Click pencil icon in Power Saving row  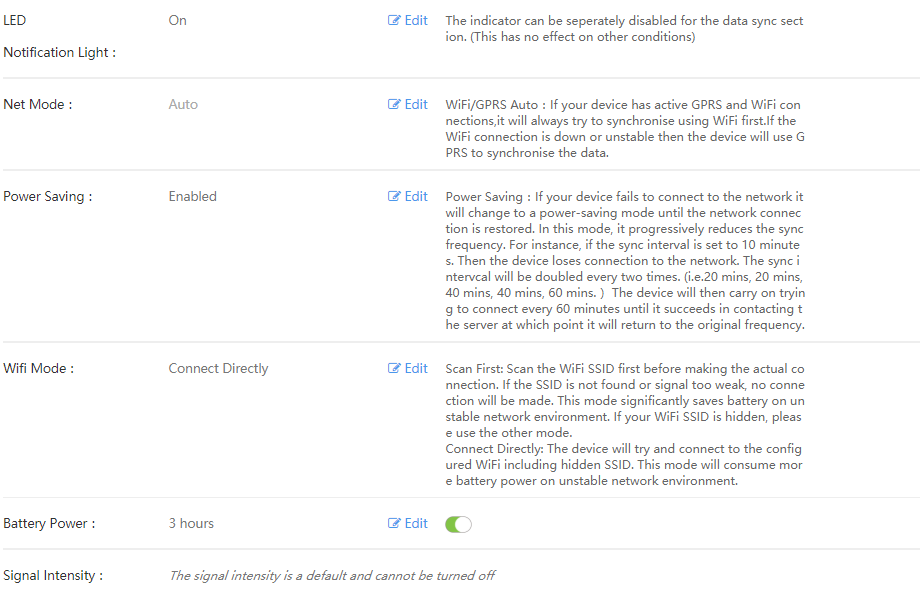[x=394, y=196]
